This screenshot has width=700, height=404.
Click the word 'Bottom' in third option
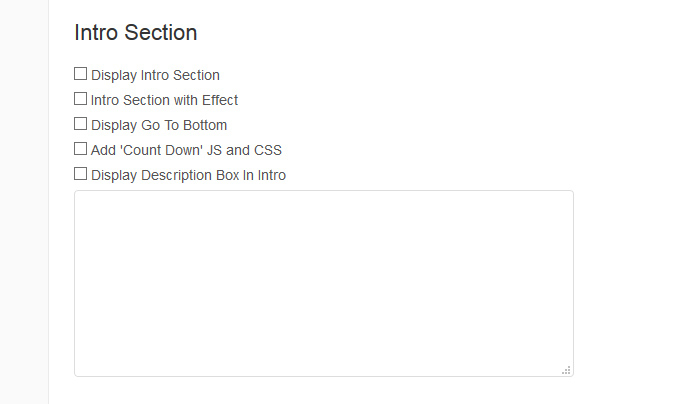click(205, 125)
